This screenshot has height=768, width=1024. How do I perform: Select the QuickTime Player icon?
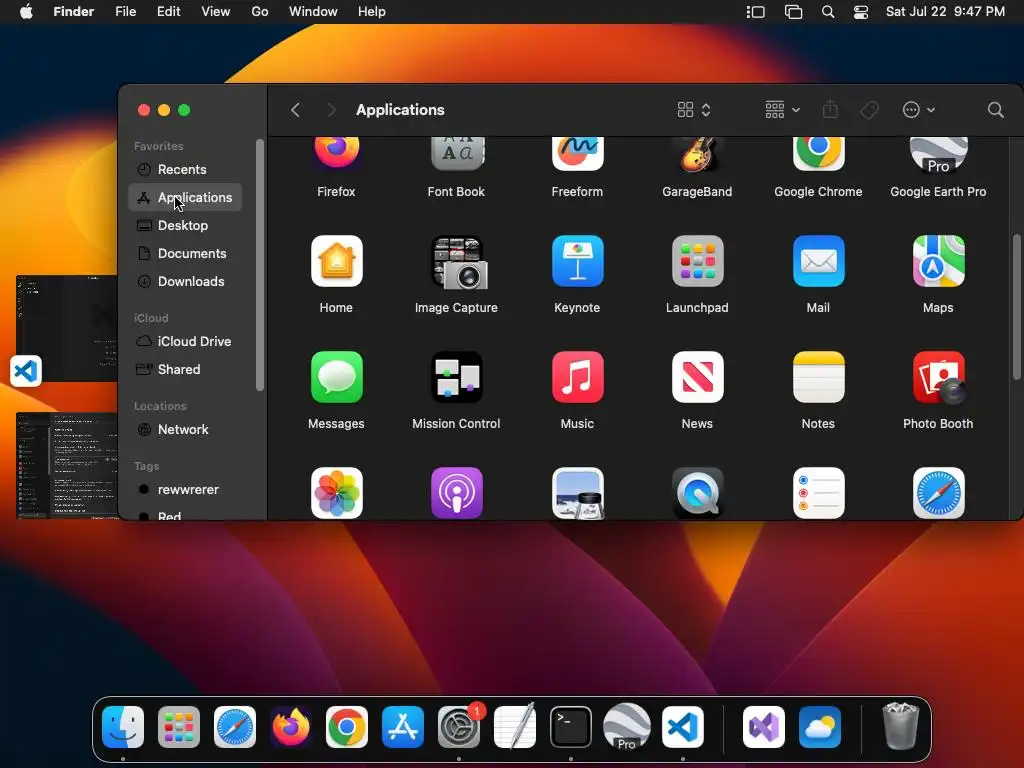[697, 493]
